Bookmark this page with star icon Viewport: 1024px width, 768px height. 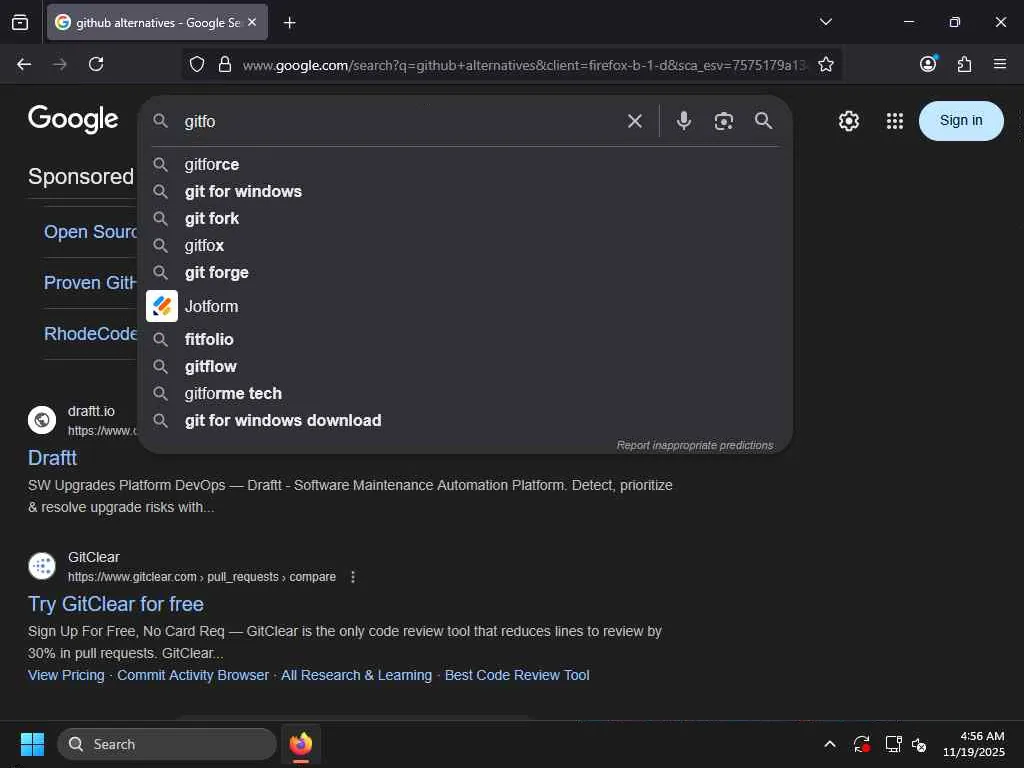(x=825, y=64)
